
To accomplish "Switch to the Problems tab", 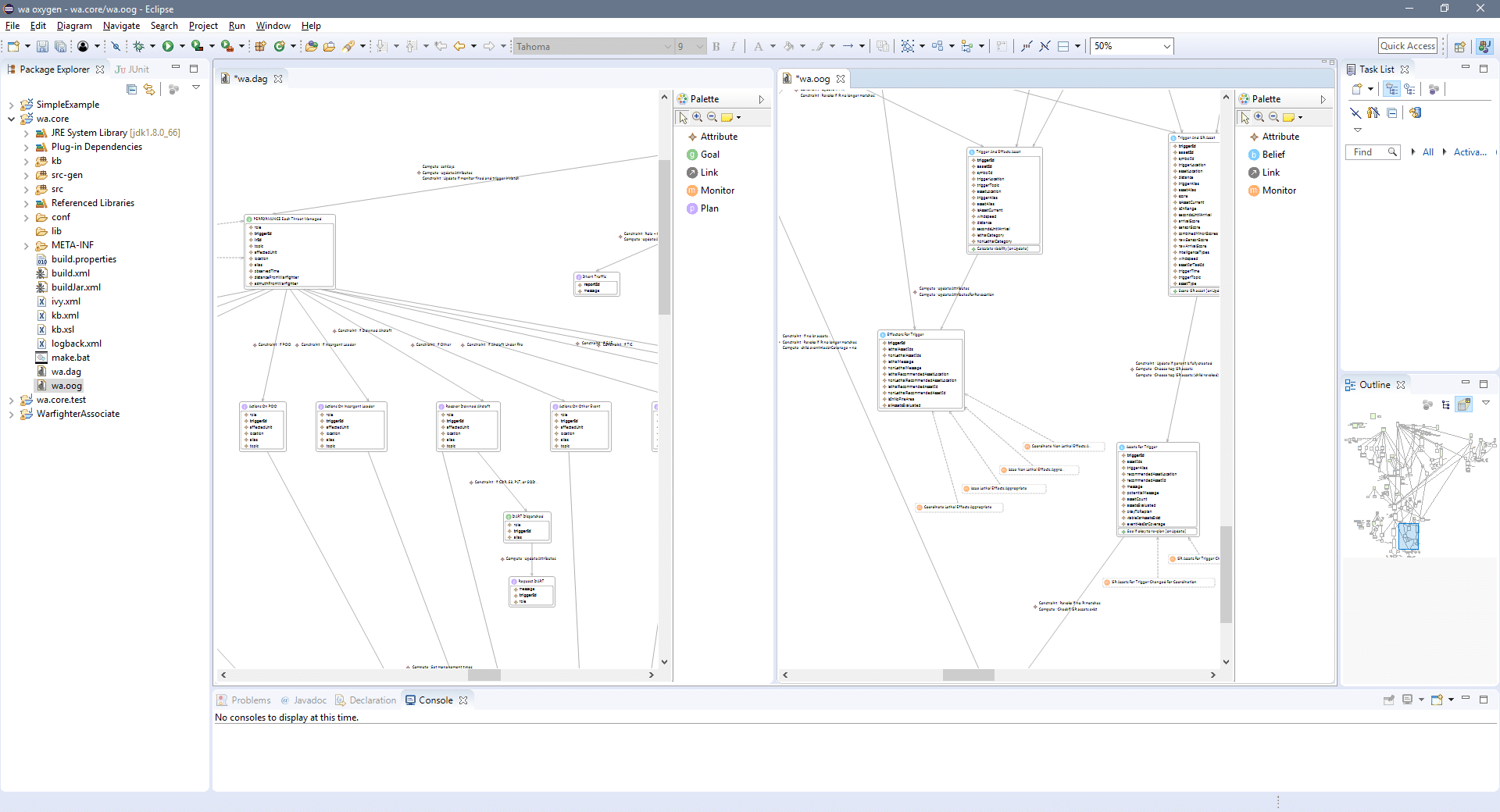I will pos(250,700).
